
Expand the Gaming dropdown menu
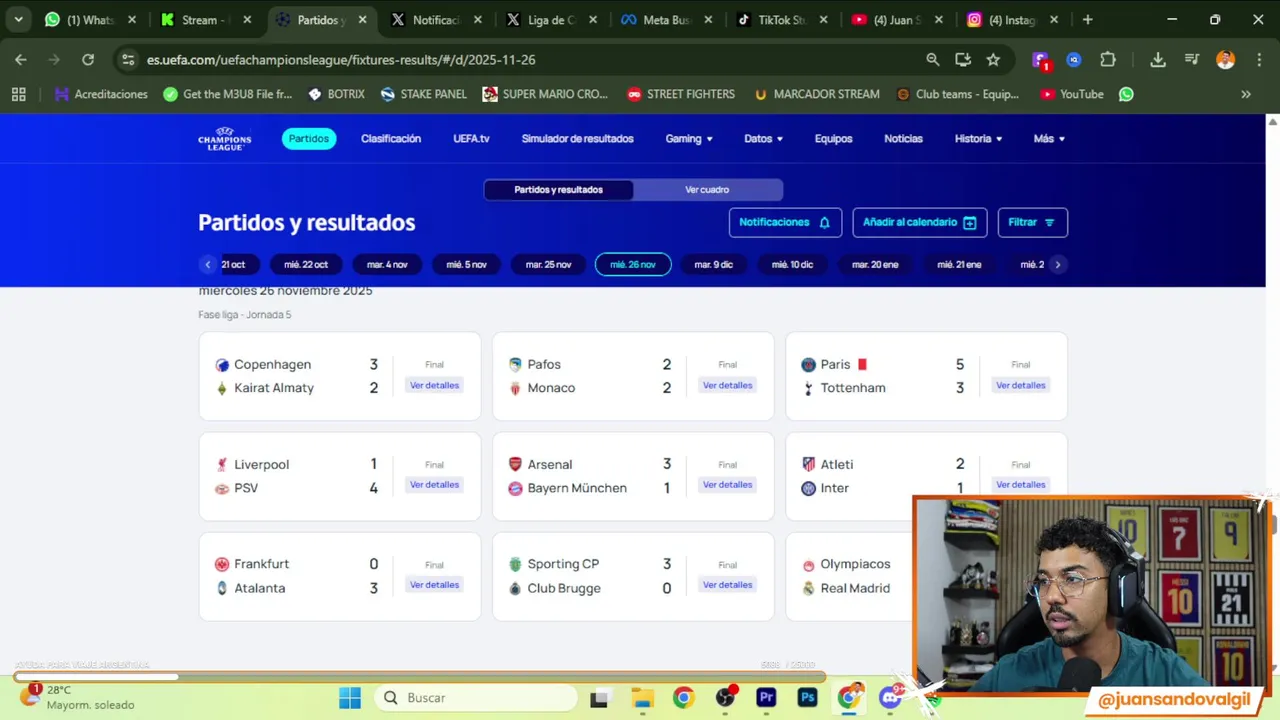(689, 139)
